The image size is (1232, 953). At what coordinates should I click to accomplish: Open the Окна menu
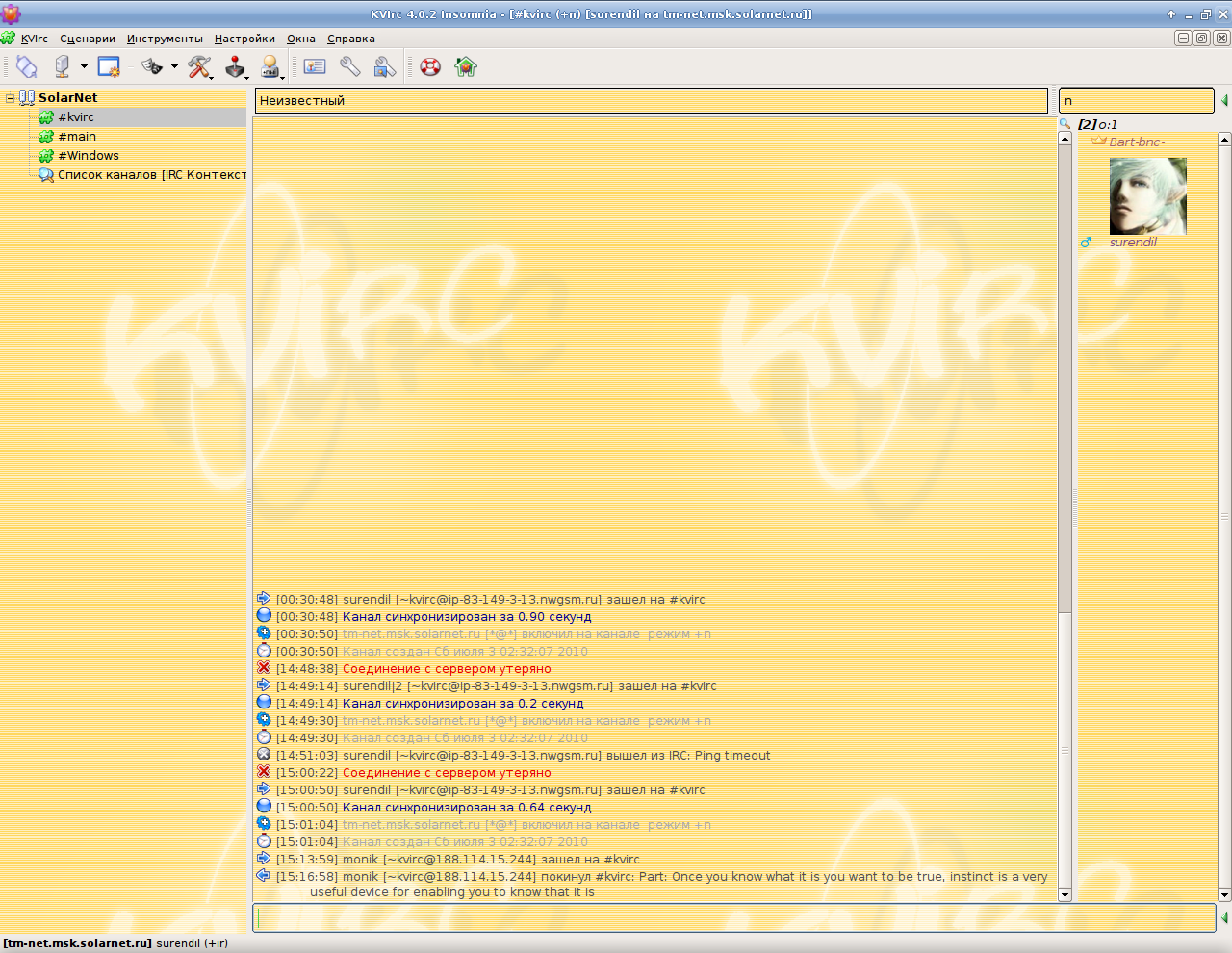coord(301,39)
